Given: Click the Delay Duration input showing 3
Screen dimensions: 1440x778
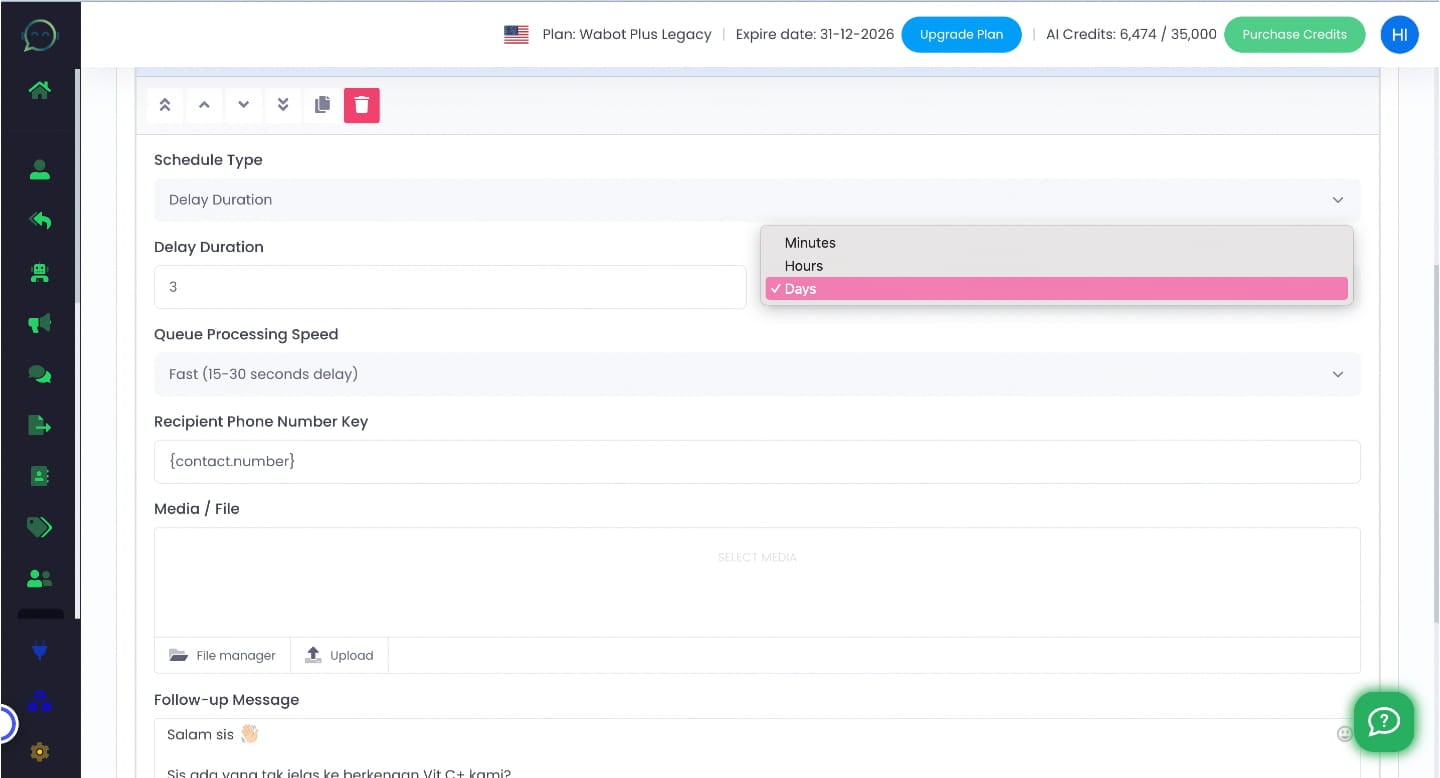Looking at the screenshot, I should [450, 287].
